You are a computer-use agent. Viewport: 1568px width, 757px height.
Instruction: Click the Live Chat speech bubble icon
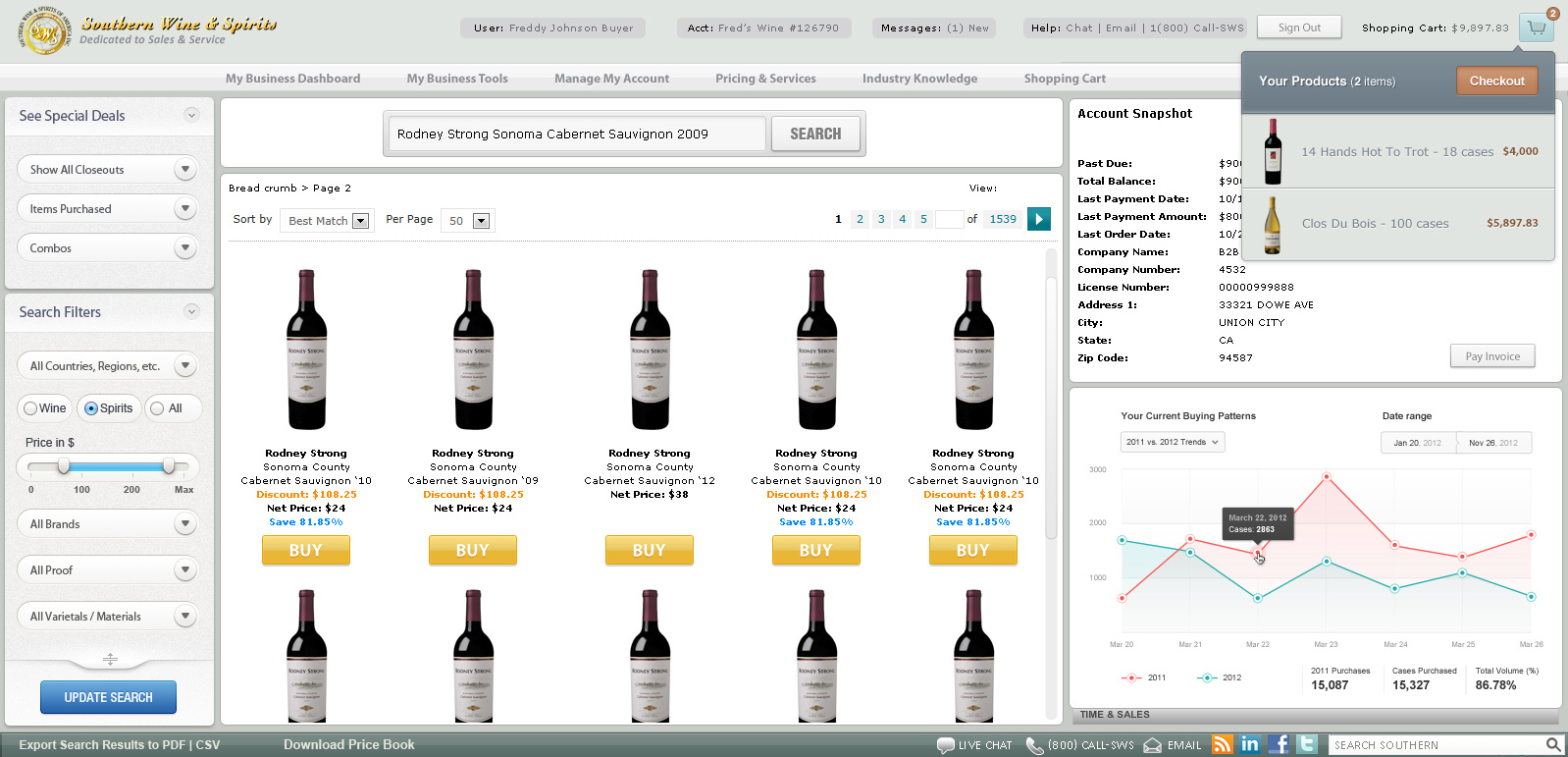point(945,745)
